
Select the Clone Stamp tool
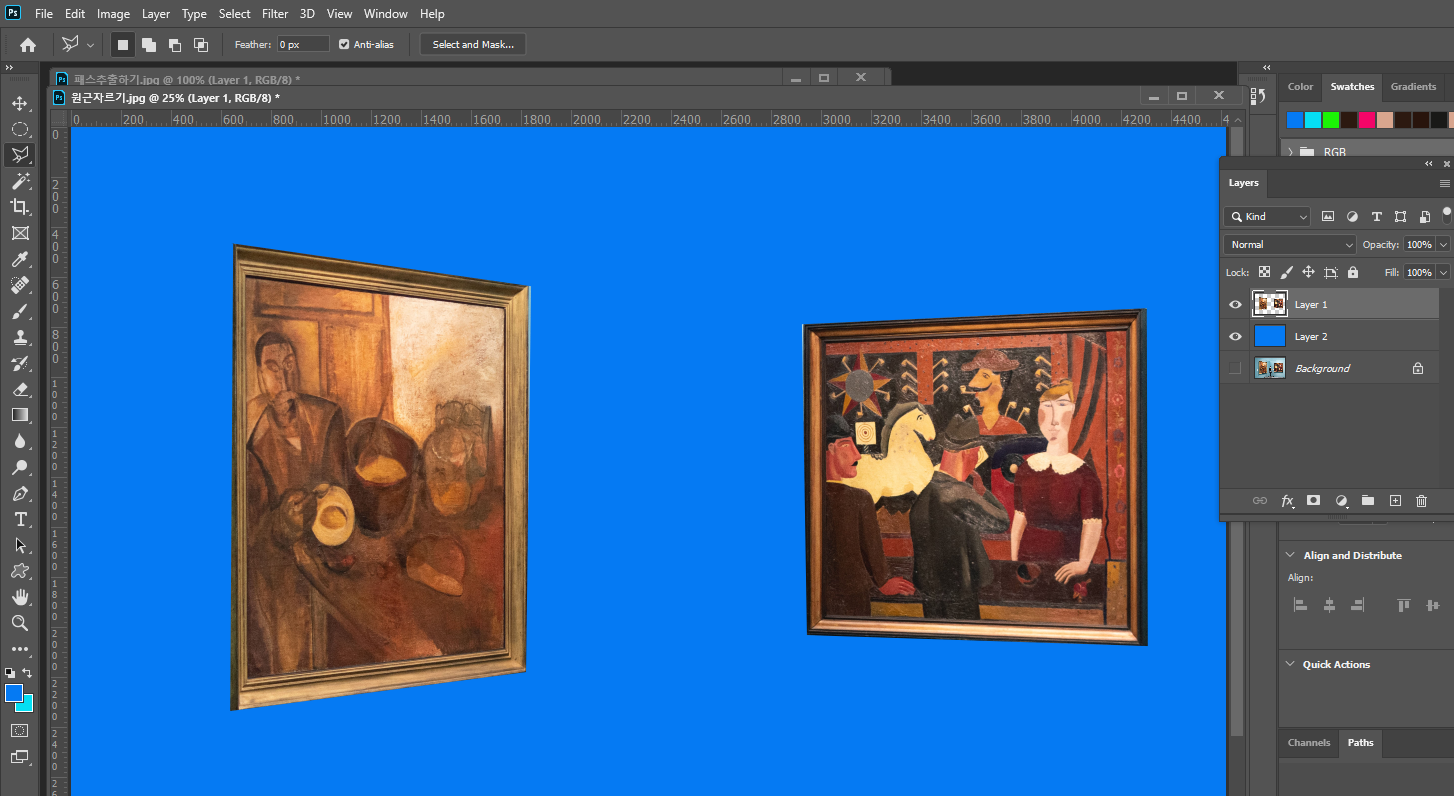pos(19,337)
